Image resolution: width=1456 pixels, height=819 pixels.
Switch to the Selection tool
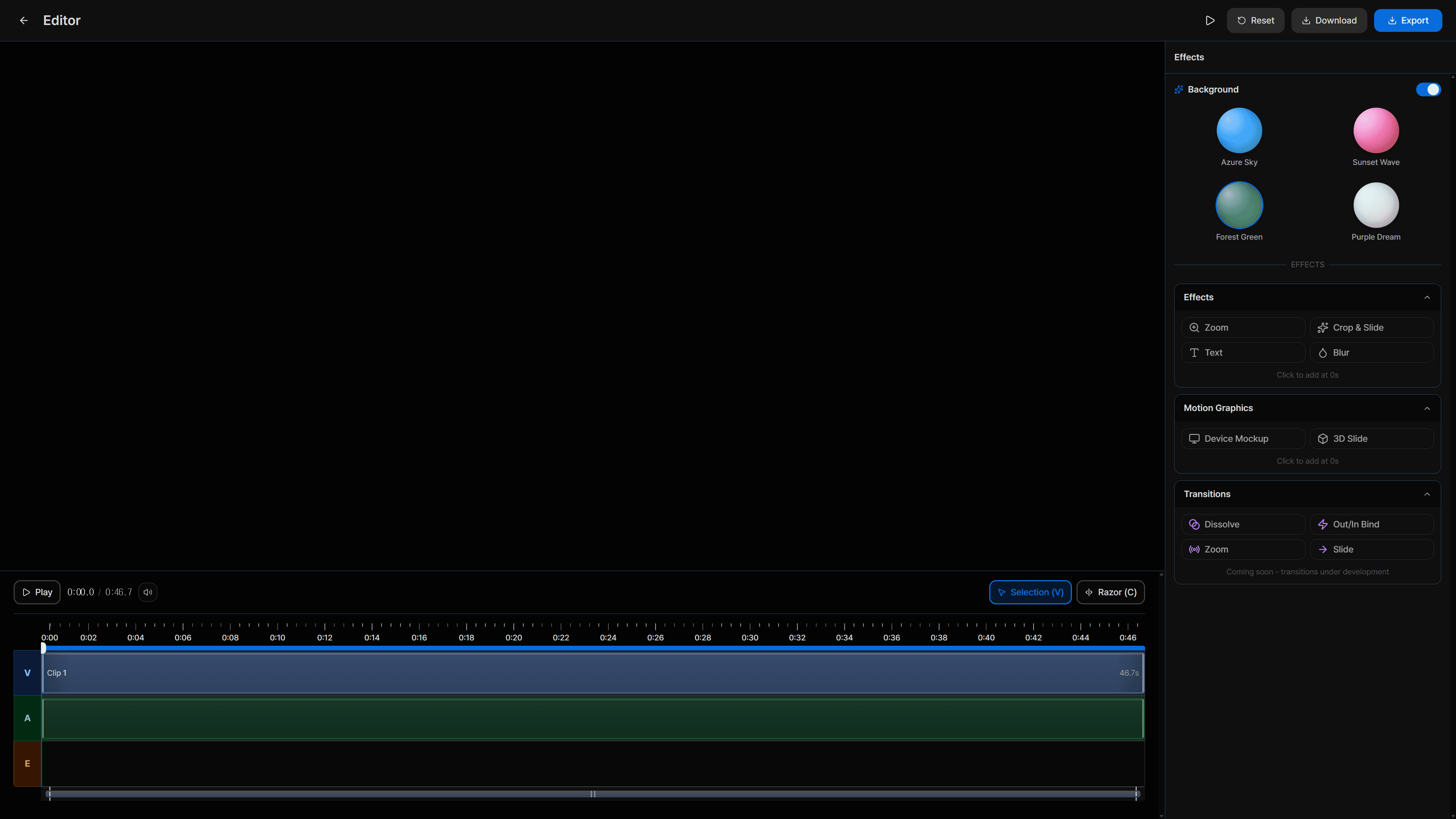click(x=1030, y=592)
